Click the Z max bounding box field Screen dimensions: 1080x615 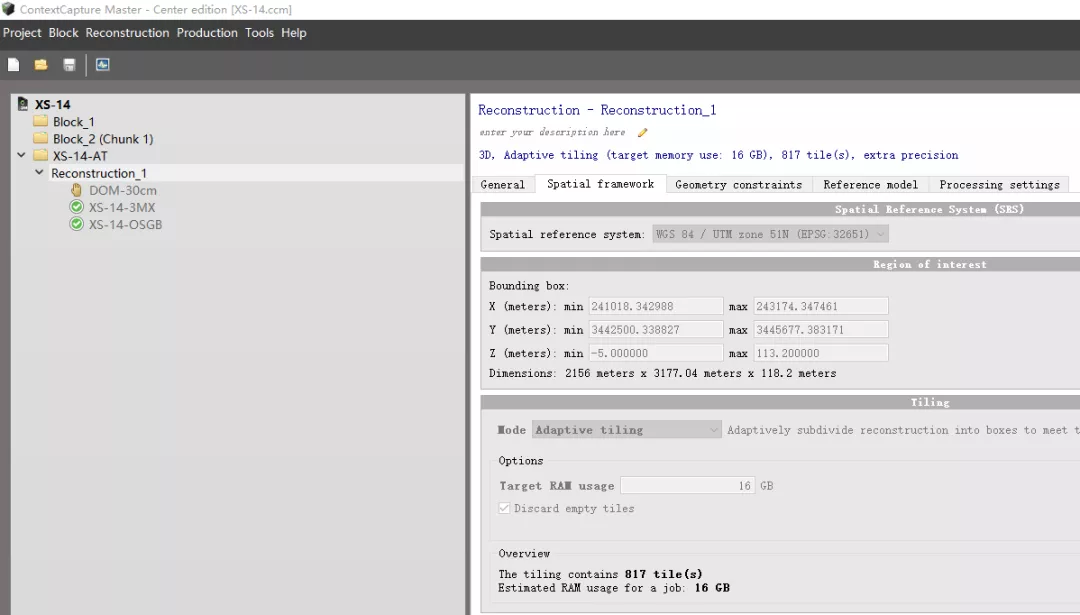(821, 353)
